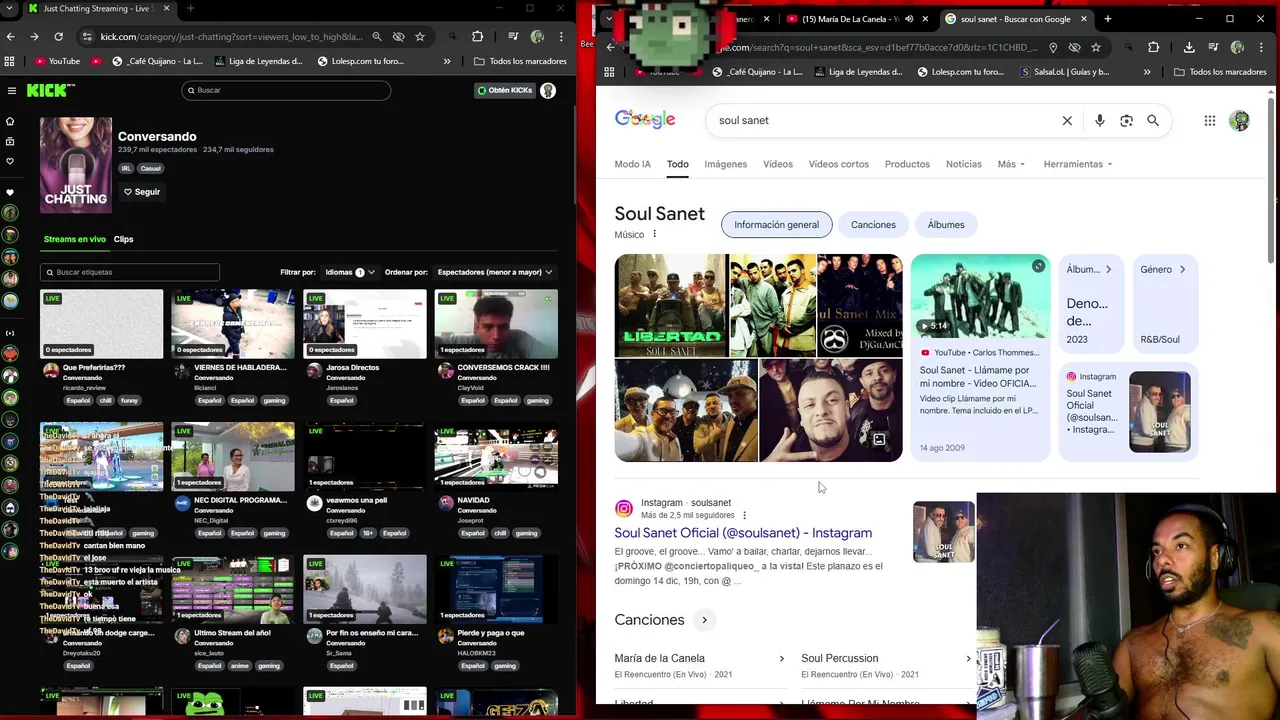Open the CONVERSEMOS CRACK stream thumbnail
The height and width of the screenshot is (720, 1280).
[x=496, y=324]
